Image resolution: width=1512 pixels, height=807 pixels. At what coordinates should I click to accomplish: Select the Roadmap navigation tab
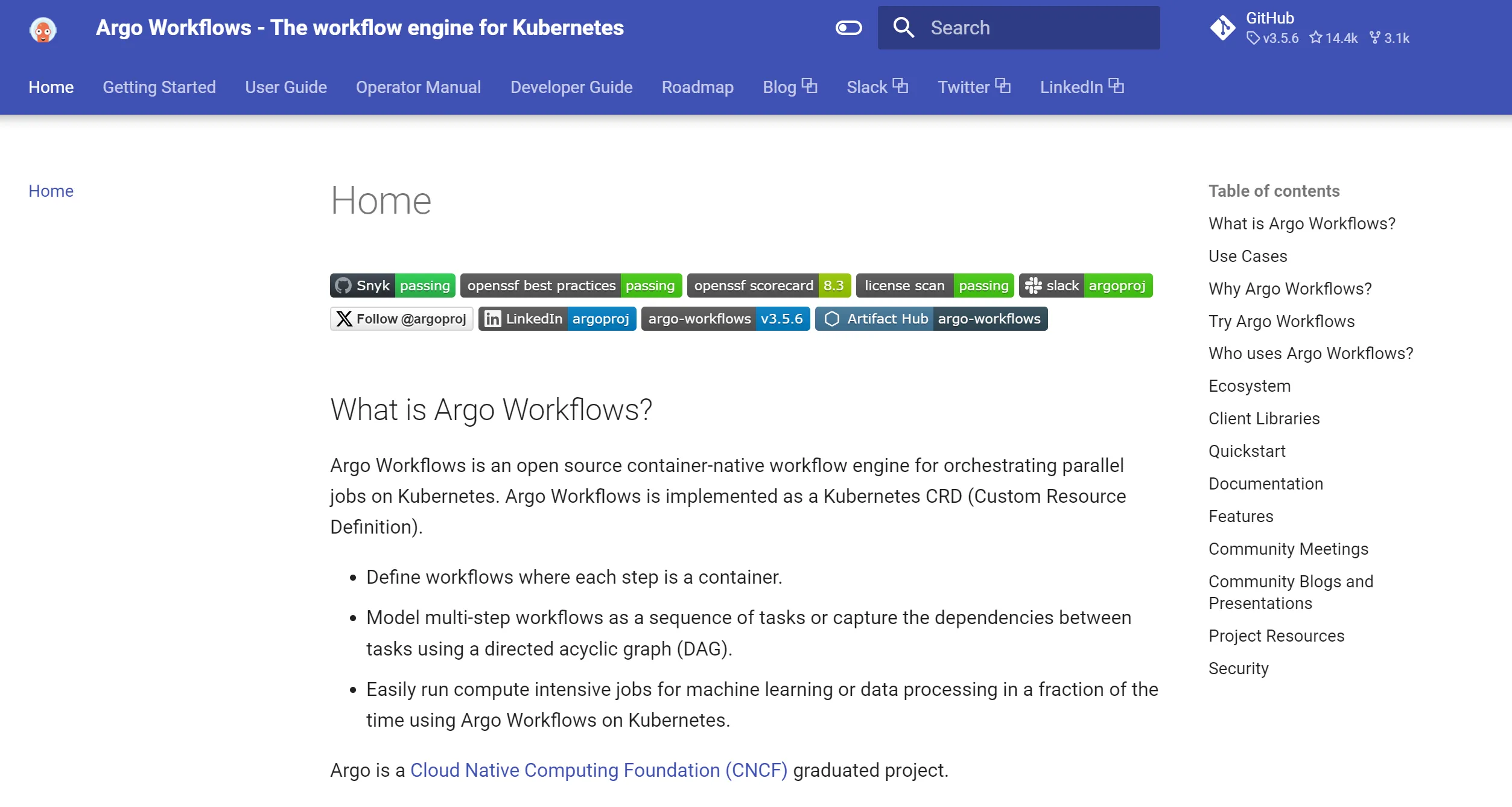tap(697, 86)
